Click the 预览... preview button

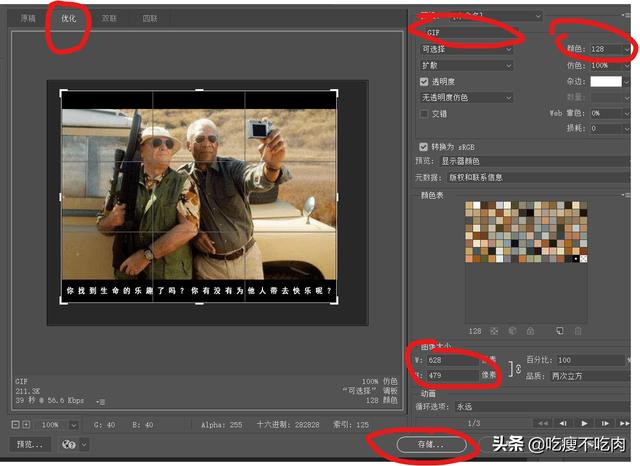pyautogui.click(x=30, y=444)
